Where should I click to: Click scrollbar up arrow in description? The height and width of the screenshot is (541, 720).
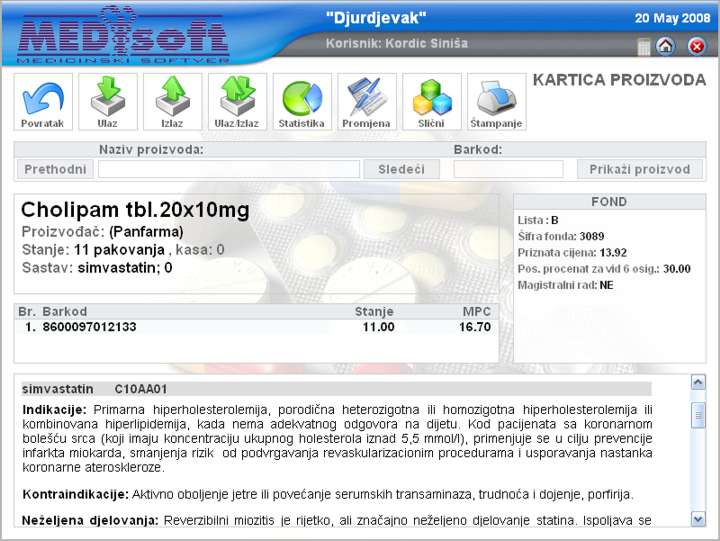[x=698, y=382]
